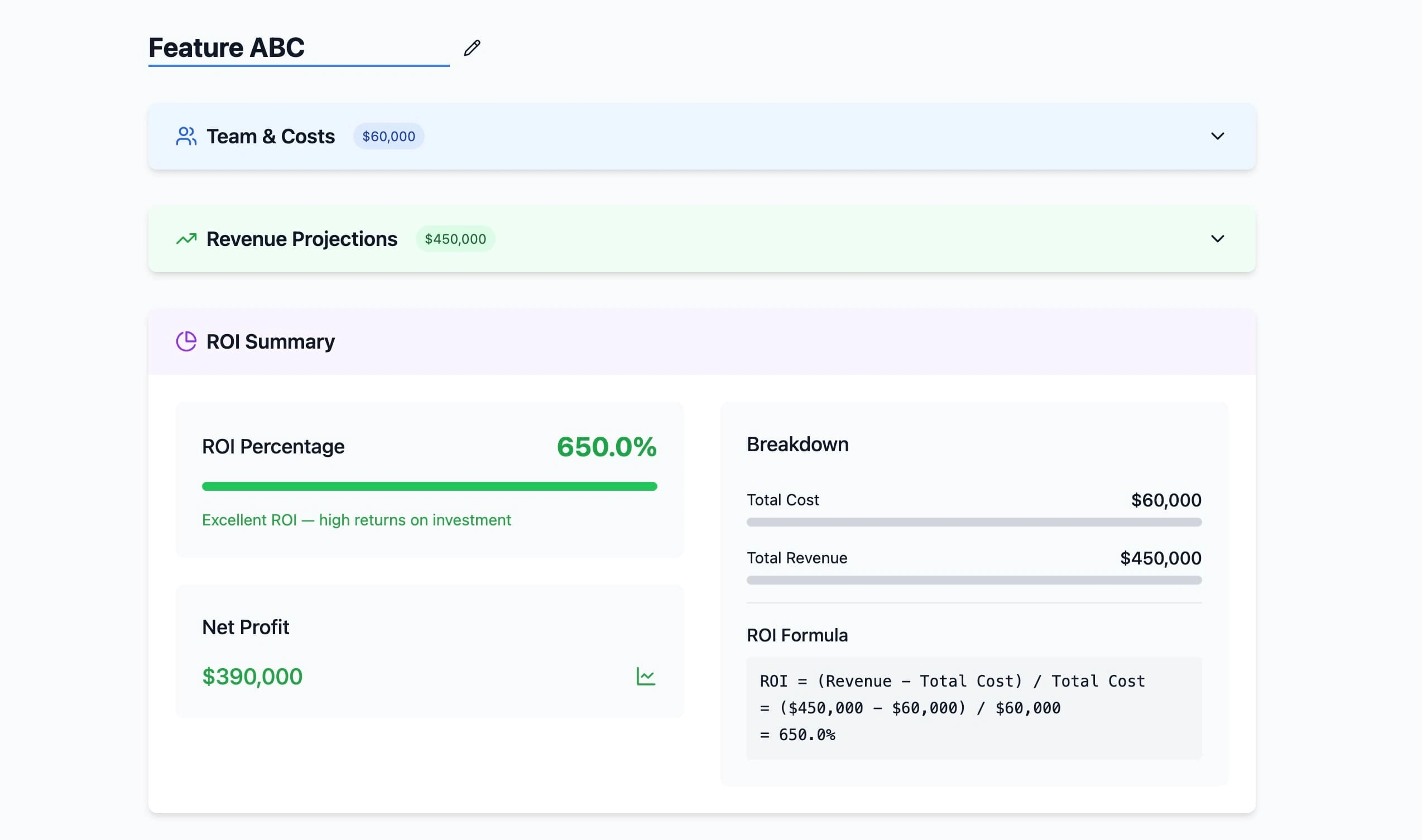Expand Revenue Projections with the chevron
The width and height of the screenshot is (1422, 840).
coord(1217,239)
